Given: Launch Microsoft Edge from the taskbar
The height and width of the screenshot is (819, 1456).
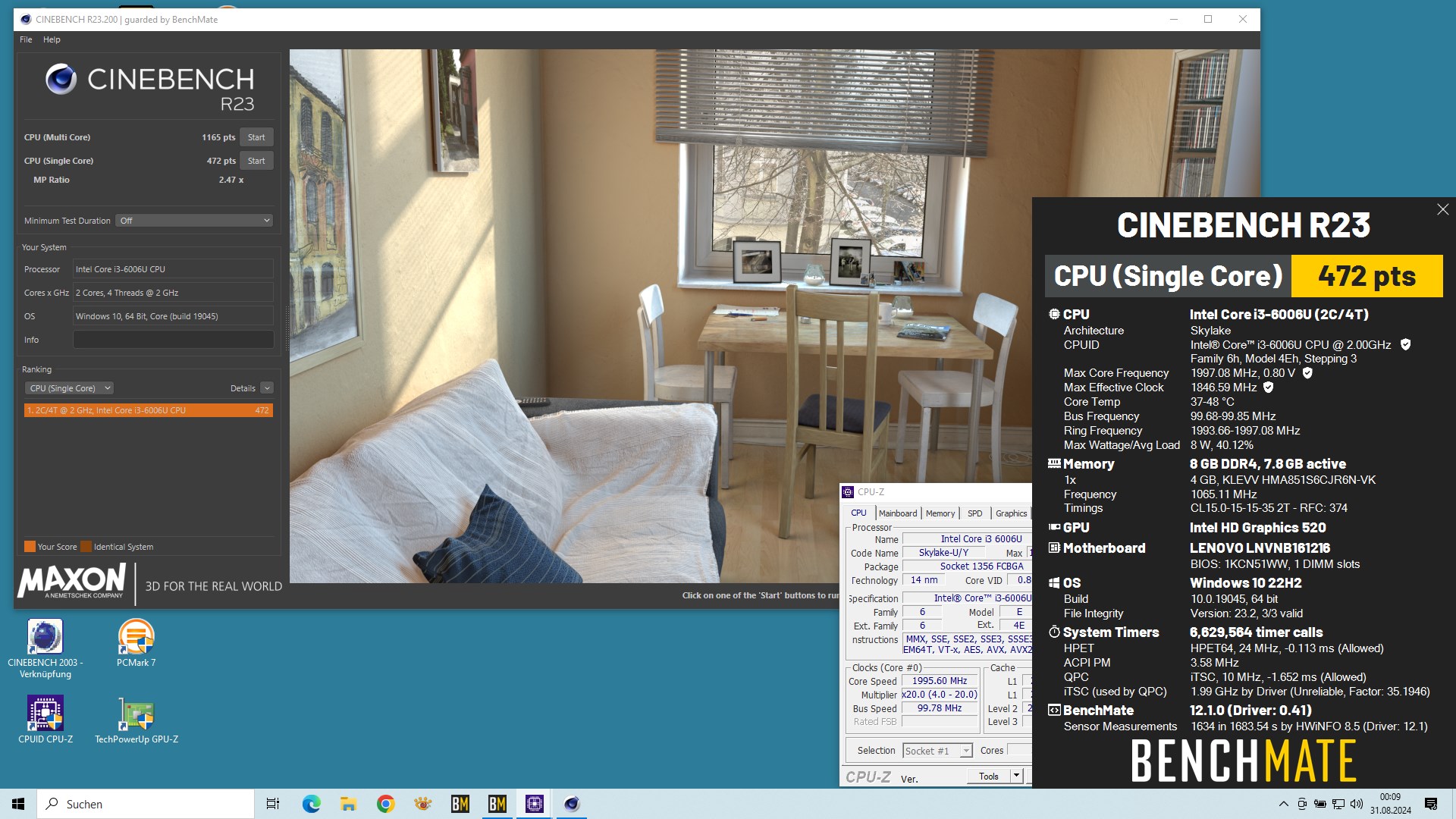Looking at the screenshot, I should (x=311, y=804).
